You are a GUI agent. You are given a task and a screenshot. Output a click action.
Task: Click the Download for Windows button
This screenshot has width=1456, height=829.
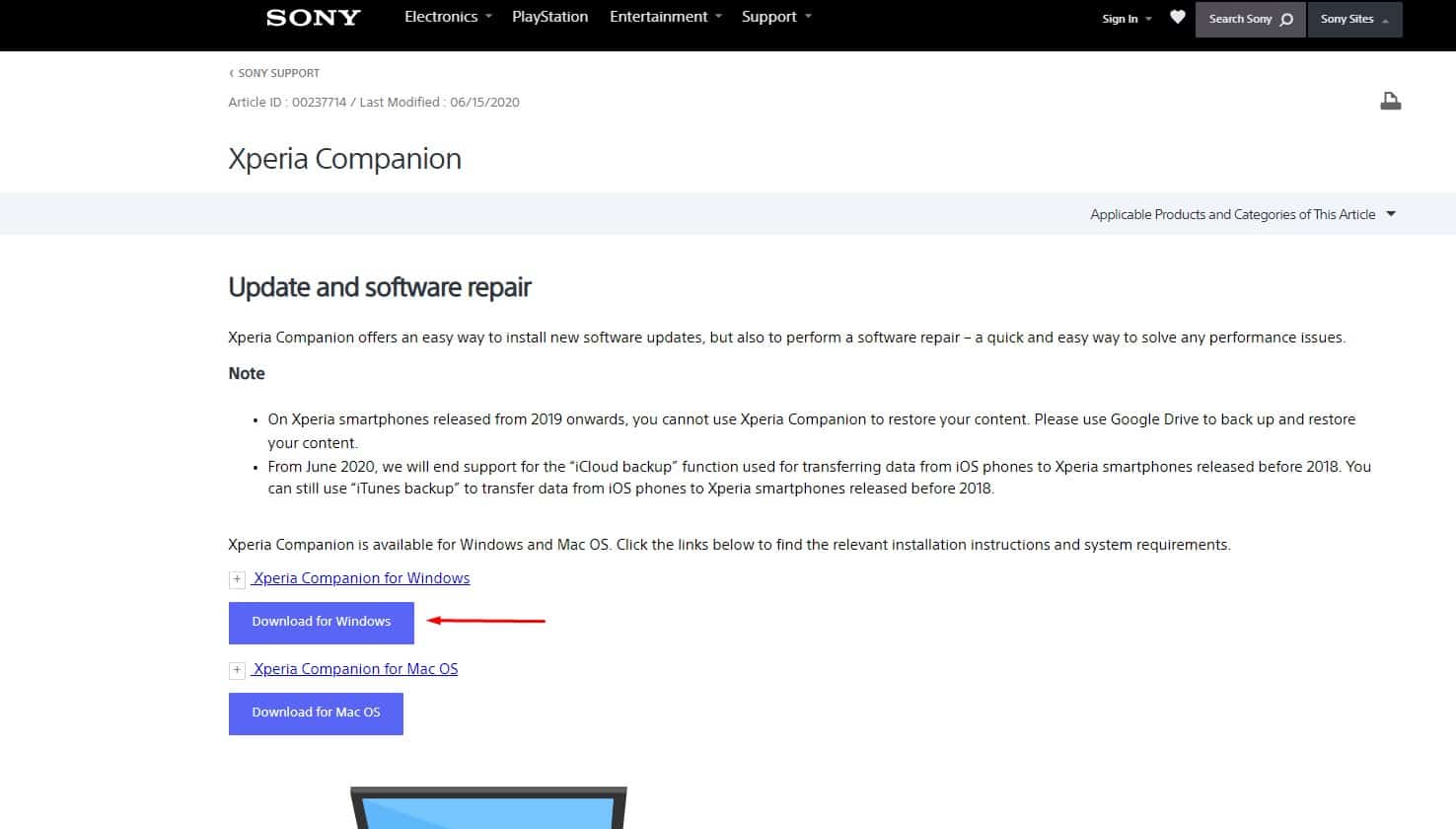point(321,622)
